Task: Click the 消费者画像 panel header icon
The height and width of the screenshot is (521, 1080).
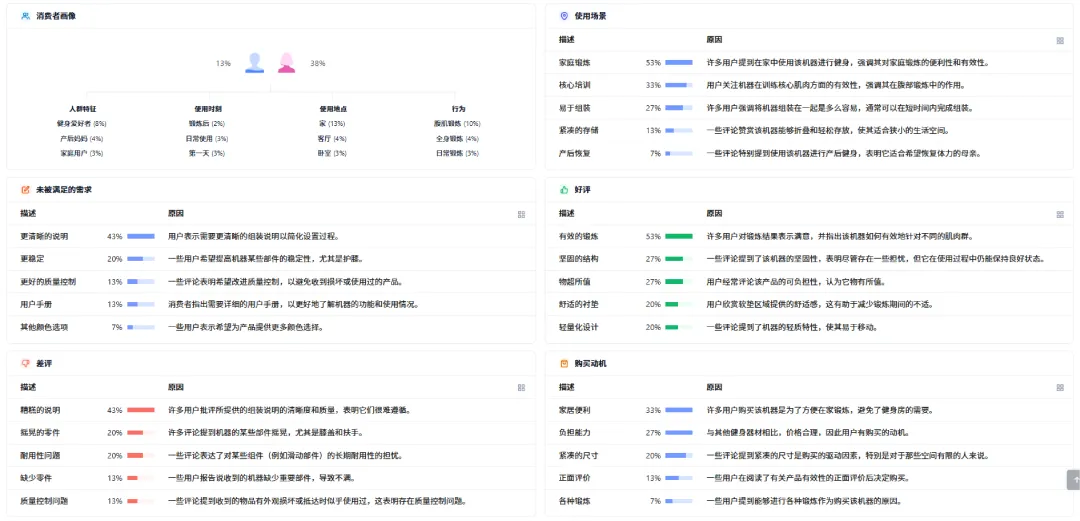Action: coord(25,16)
